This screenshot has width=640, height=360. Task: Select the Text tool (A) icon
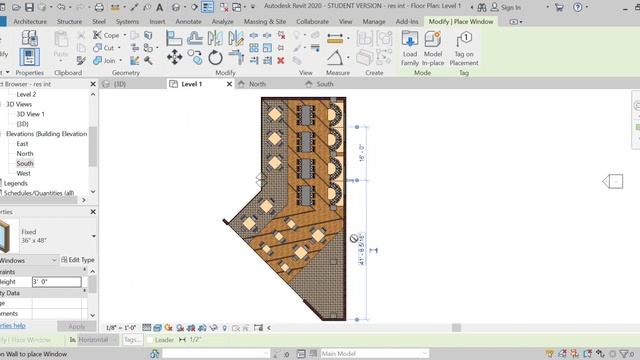[160, 7]
